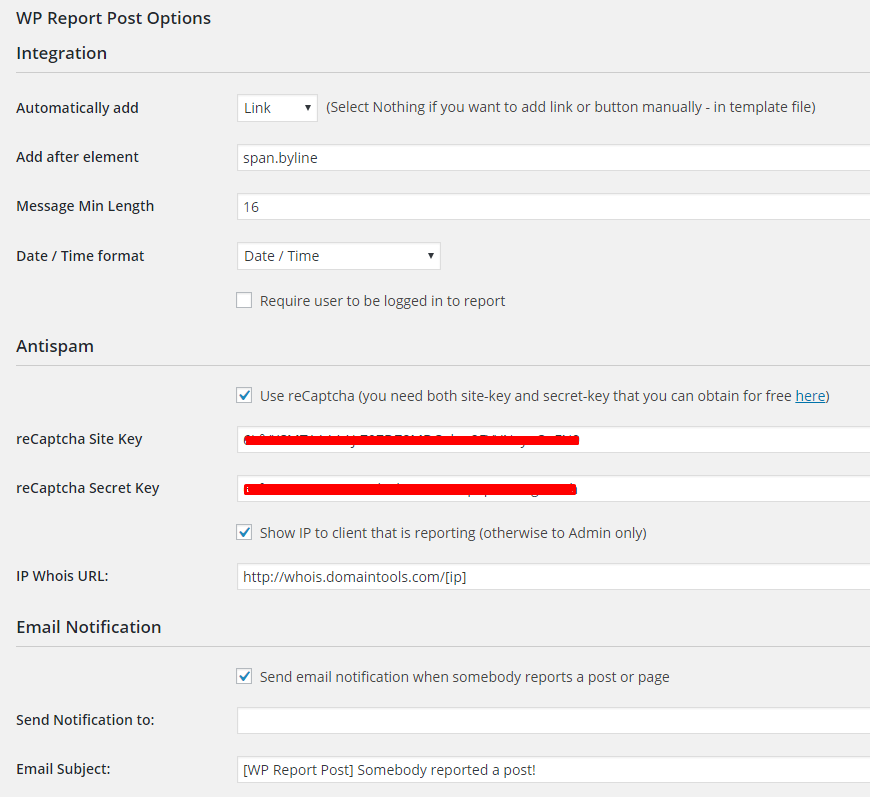Screen dimensions: 870x797
Task: Toggle Show IP to client checkbox
Action: tap(244, 532)
